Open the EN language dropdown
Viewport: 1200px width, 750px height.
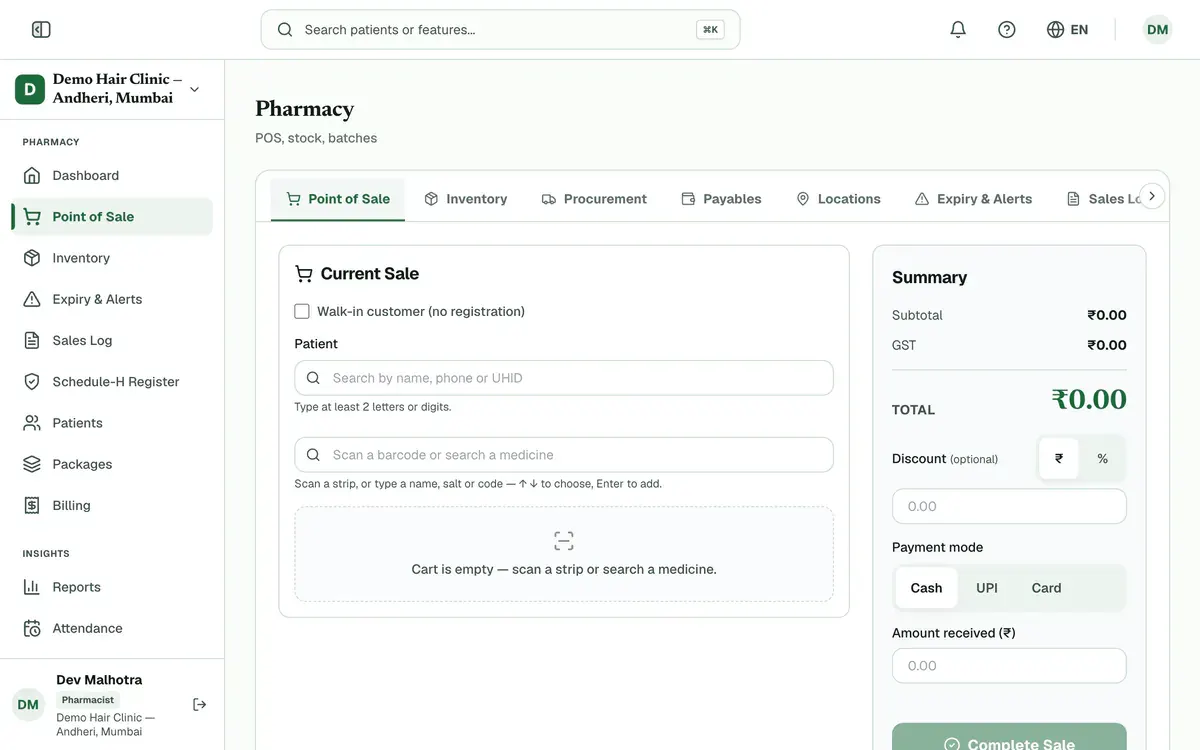click(x=1067, y=30)
